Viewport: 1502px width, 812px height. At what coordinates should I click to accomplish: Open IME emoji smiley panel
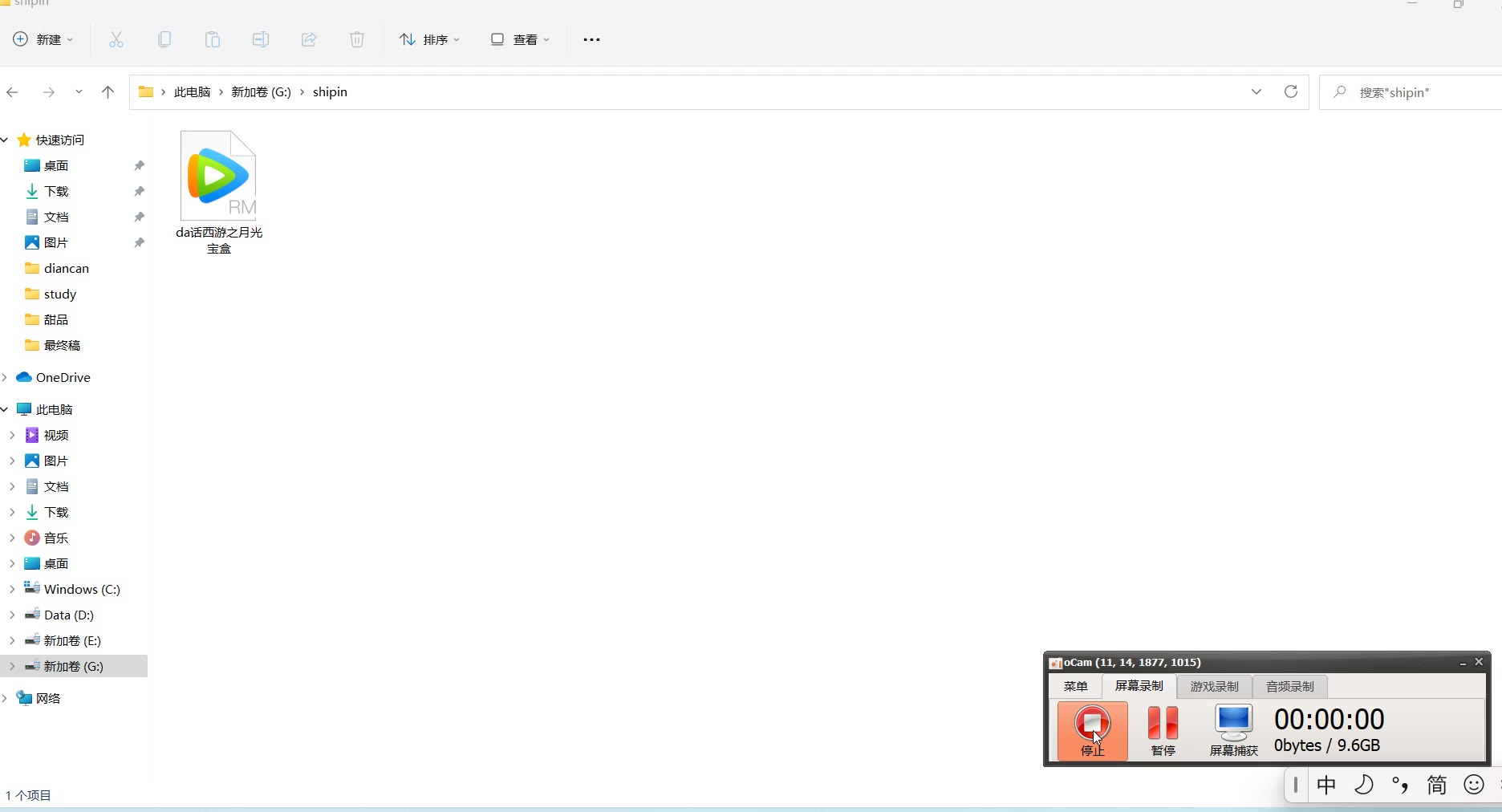[1474, 785]
